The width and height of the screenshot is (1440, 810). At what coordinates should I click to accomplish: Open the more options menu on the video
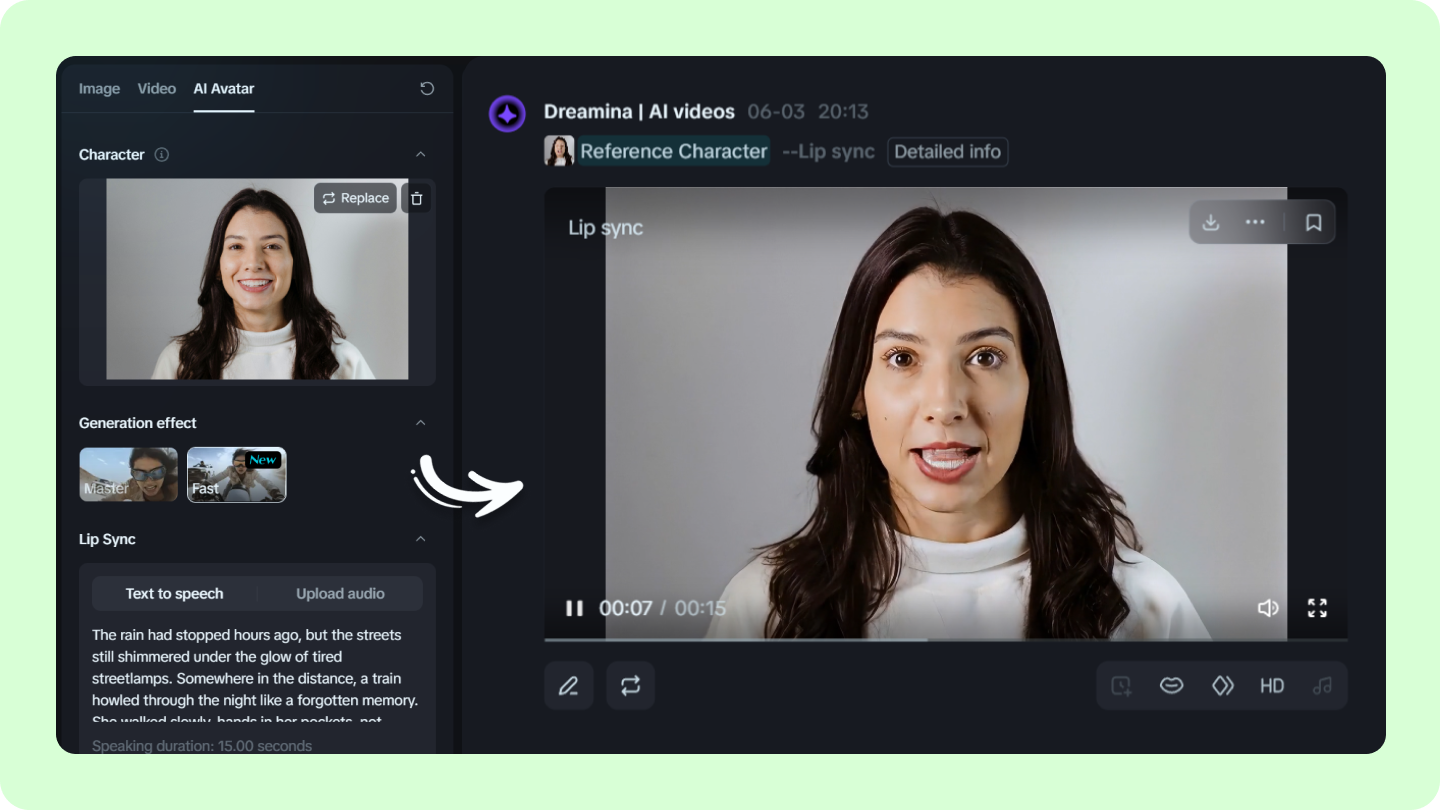[1255, 222]
